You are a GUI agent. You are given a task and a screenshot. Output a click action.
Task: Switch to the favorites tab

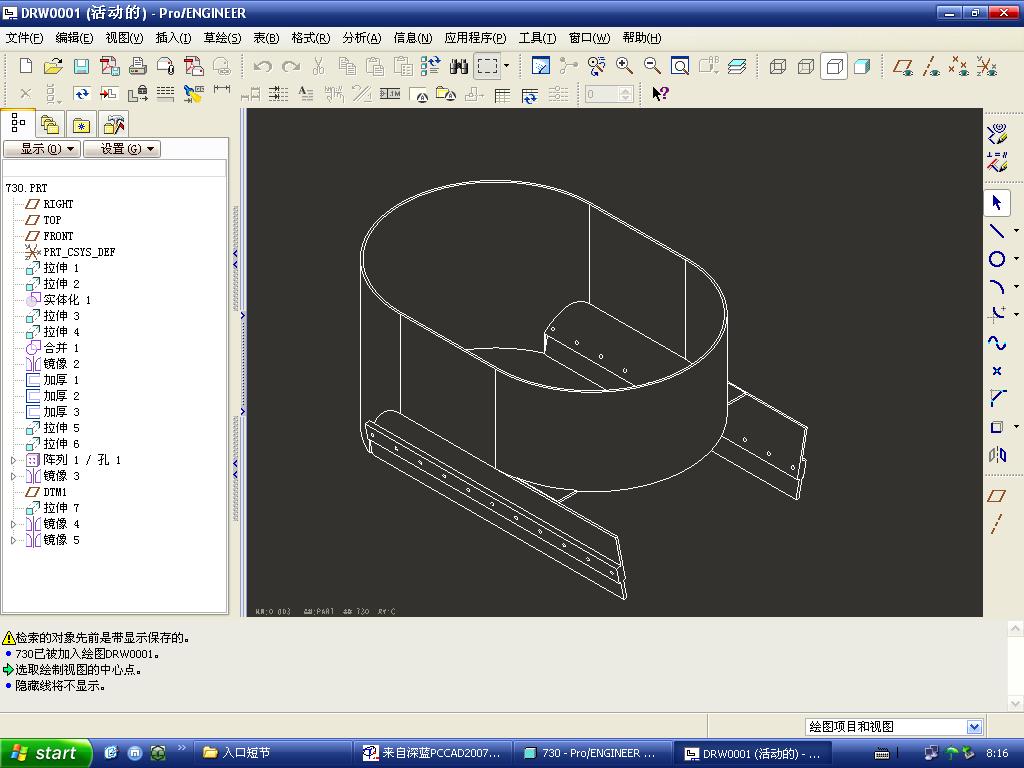(x=81, y=124)
